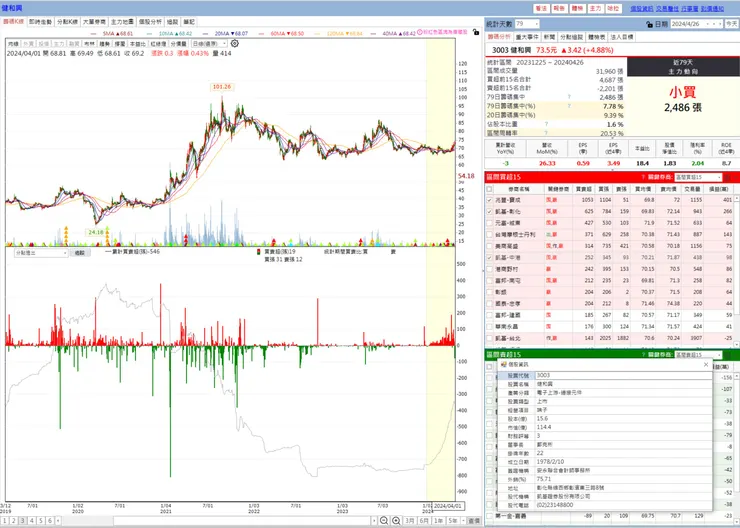This screenshot has height=528, width=740.
Task: Switch to the 個股分析 tab
Action: click(x=150, y=22)
